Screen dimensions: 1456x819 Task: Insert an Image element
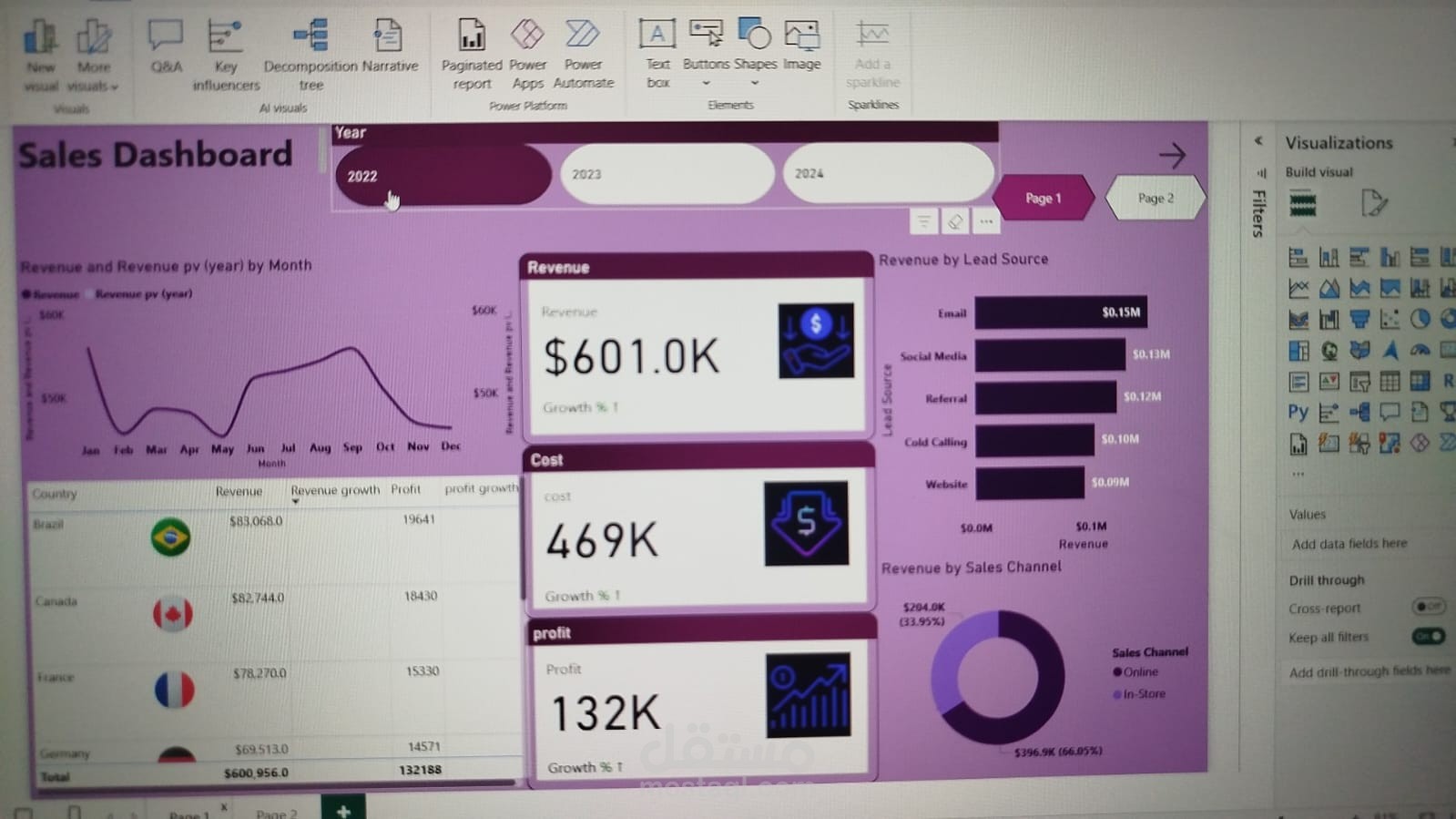(x=801, y=46)
